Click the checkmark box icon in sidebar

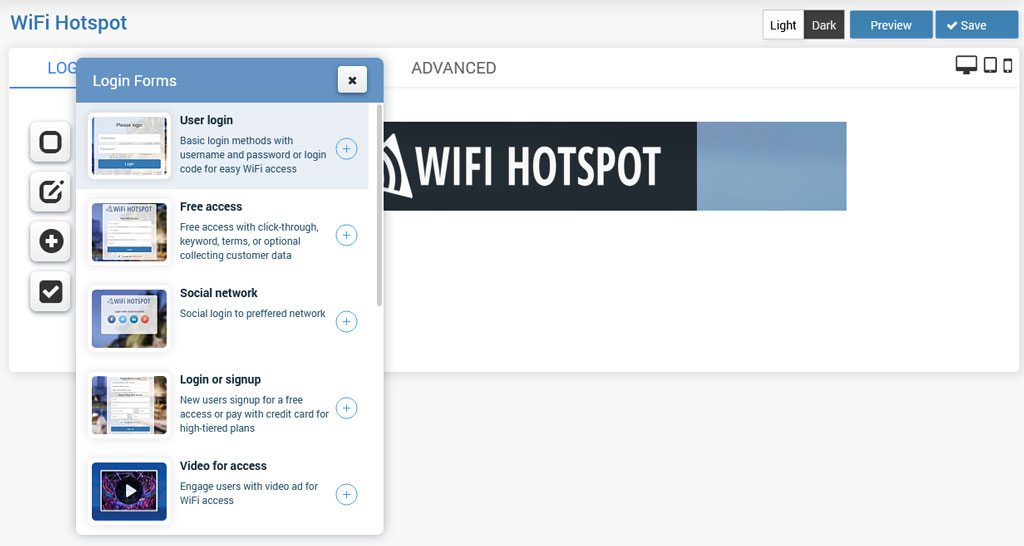tap(50, 291)
